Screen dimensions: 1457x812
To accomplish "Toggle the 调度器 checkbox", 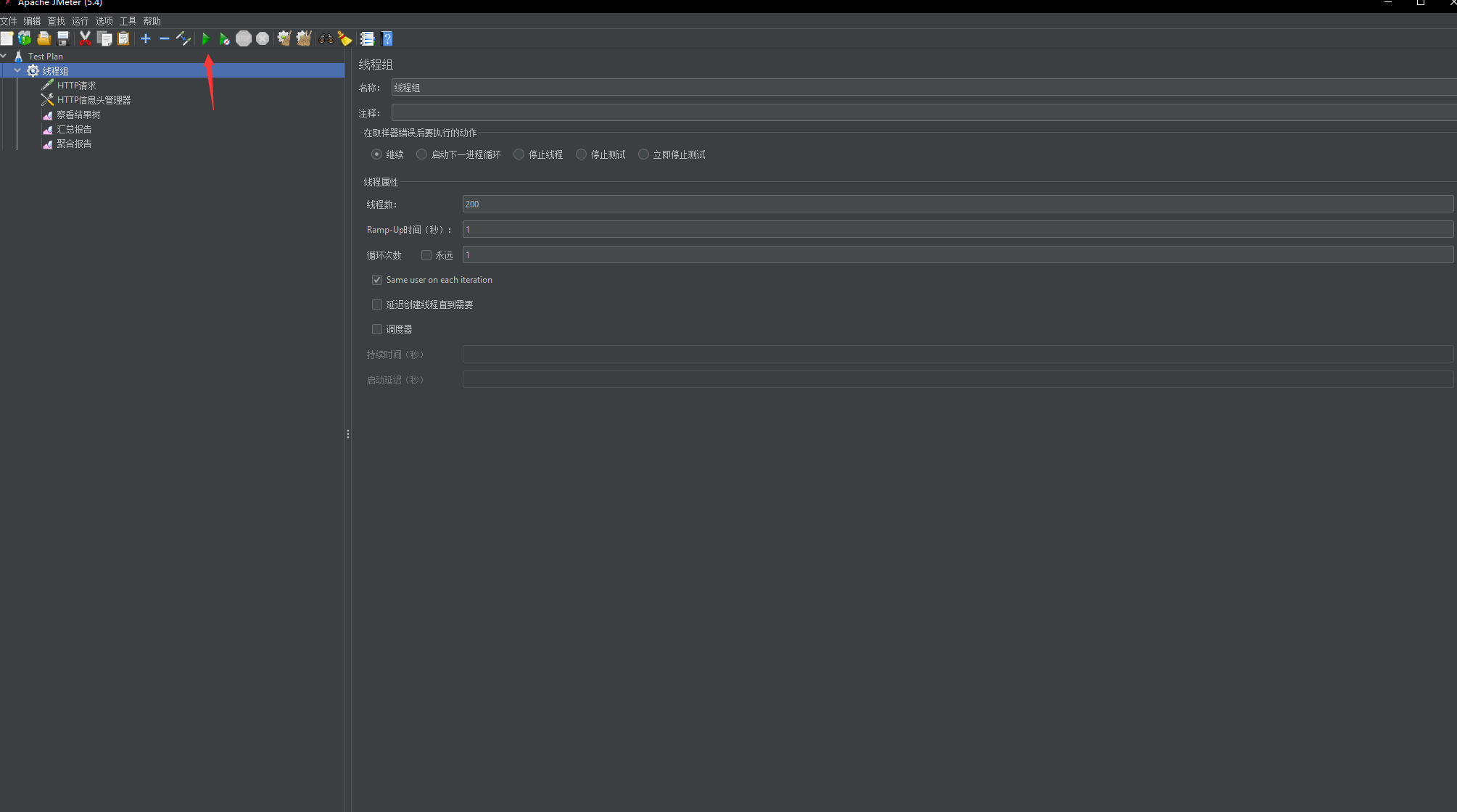I will 377,329.
